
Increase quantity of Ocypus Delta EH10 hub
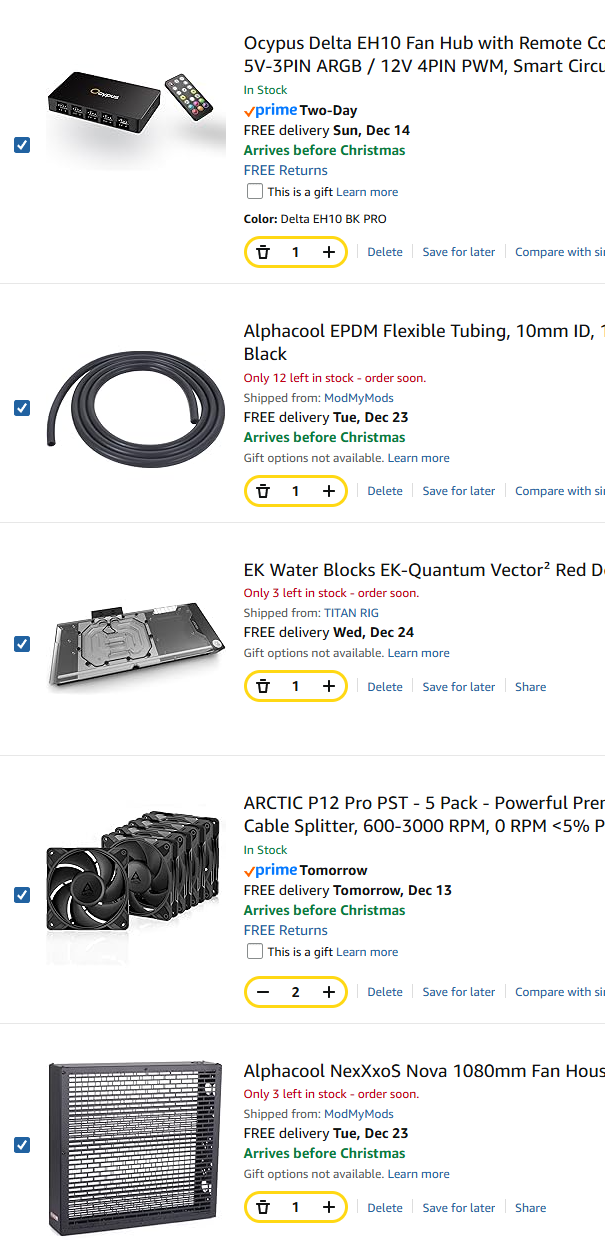pos(329,252)
